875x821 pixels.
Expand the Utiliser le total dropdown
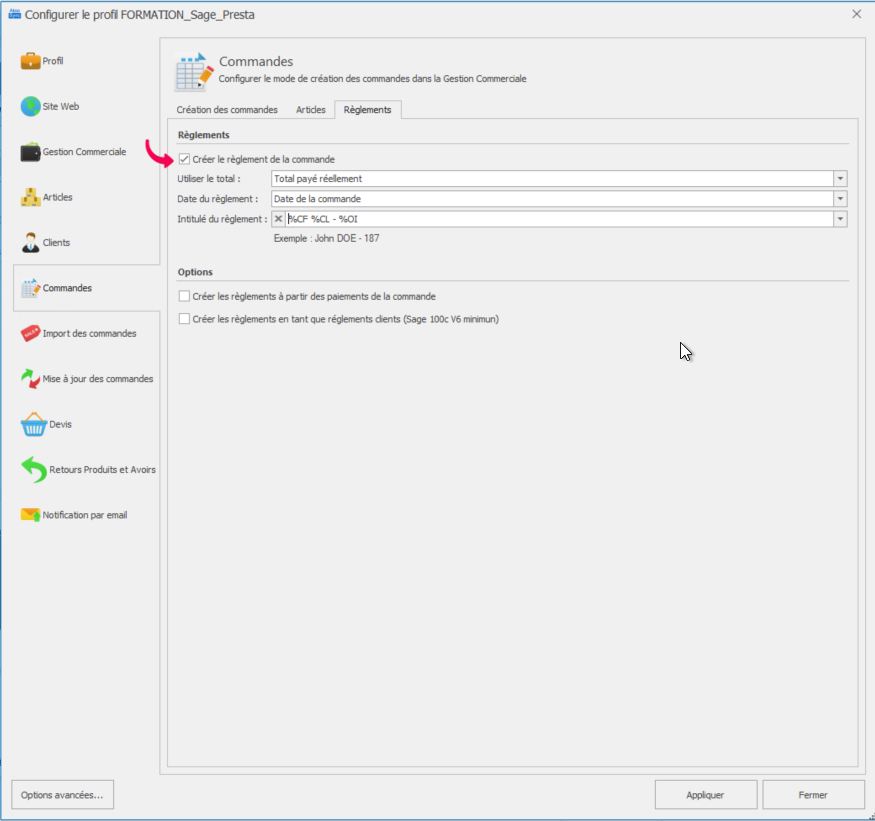coord(840,179)
